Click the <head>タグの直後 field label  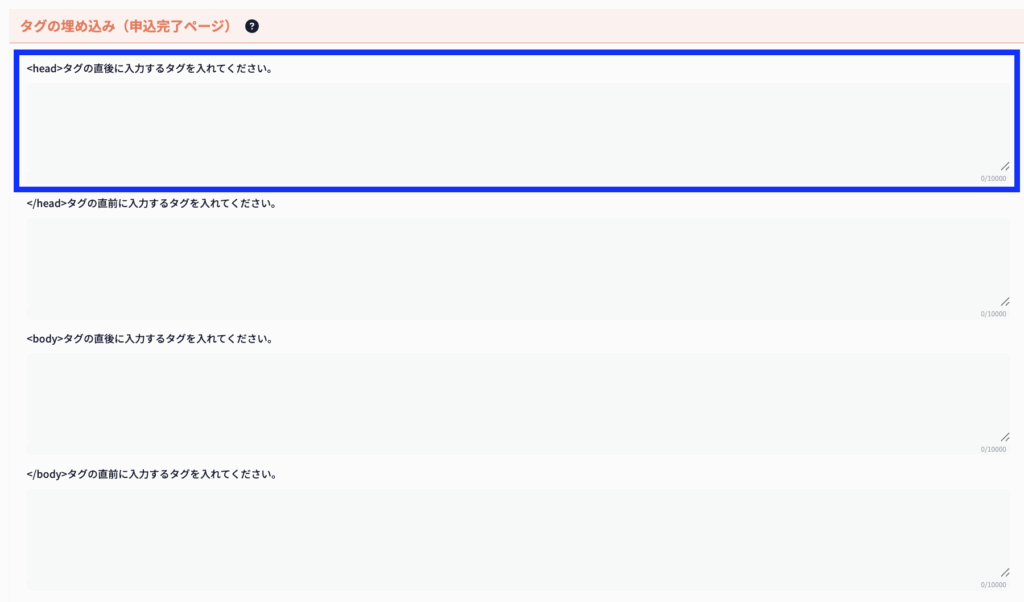coord(150,69)
